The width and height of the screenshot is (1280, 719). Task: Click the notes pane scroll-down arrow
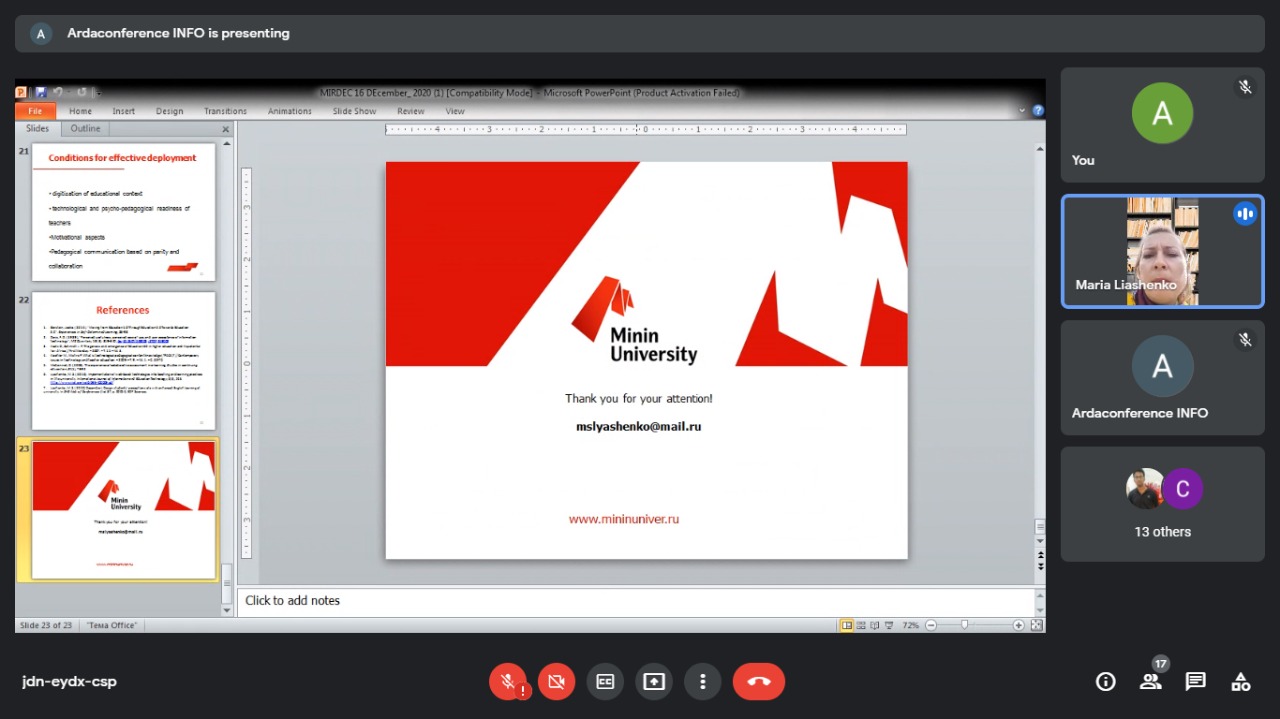click(x=1040, y=608)
